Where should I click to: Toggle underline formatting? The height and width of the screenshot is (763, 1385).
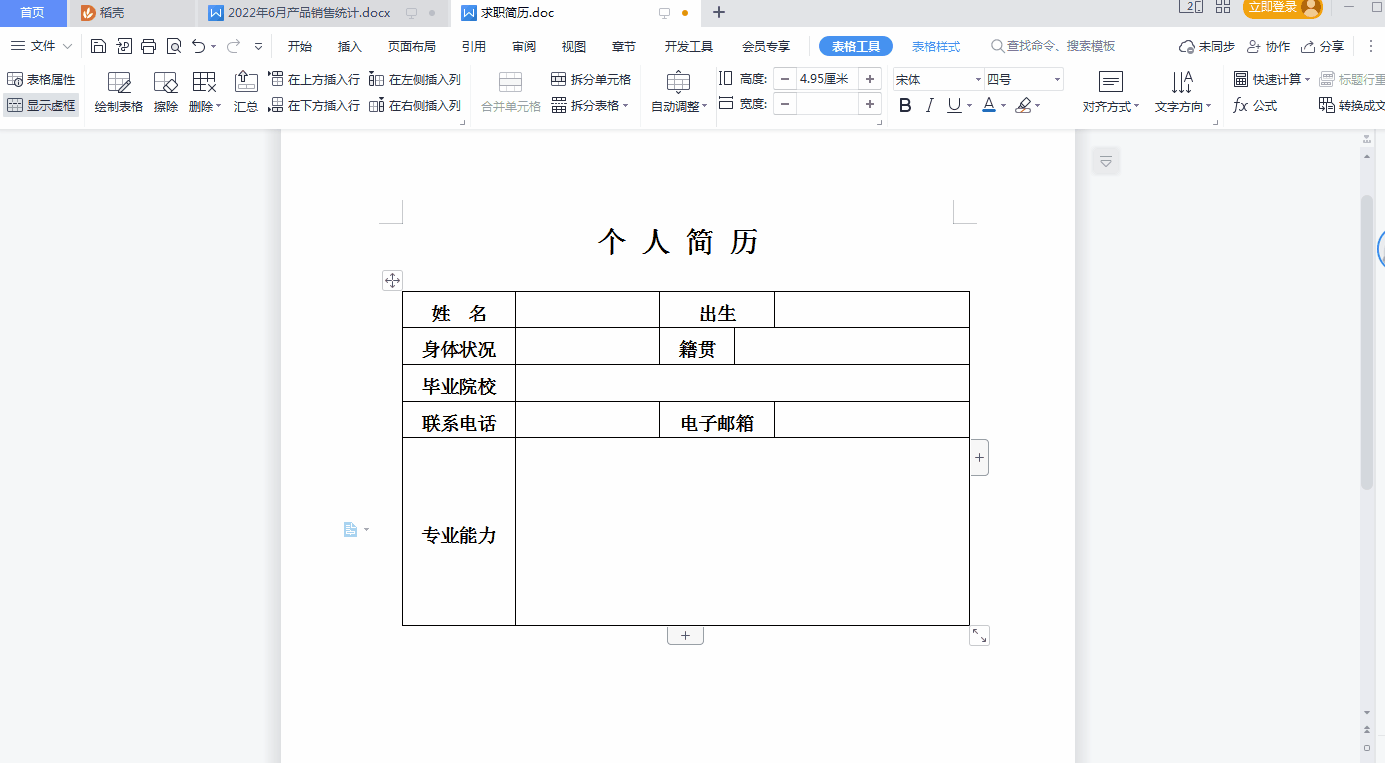coord(954,105)
